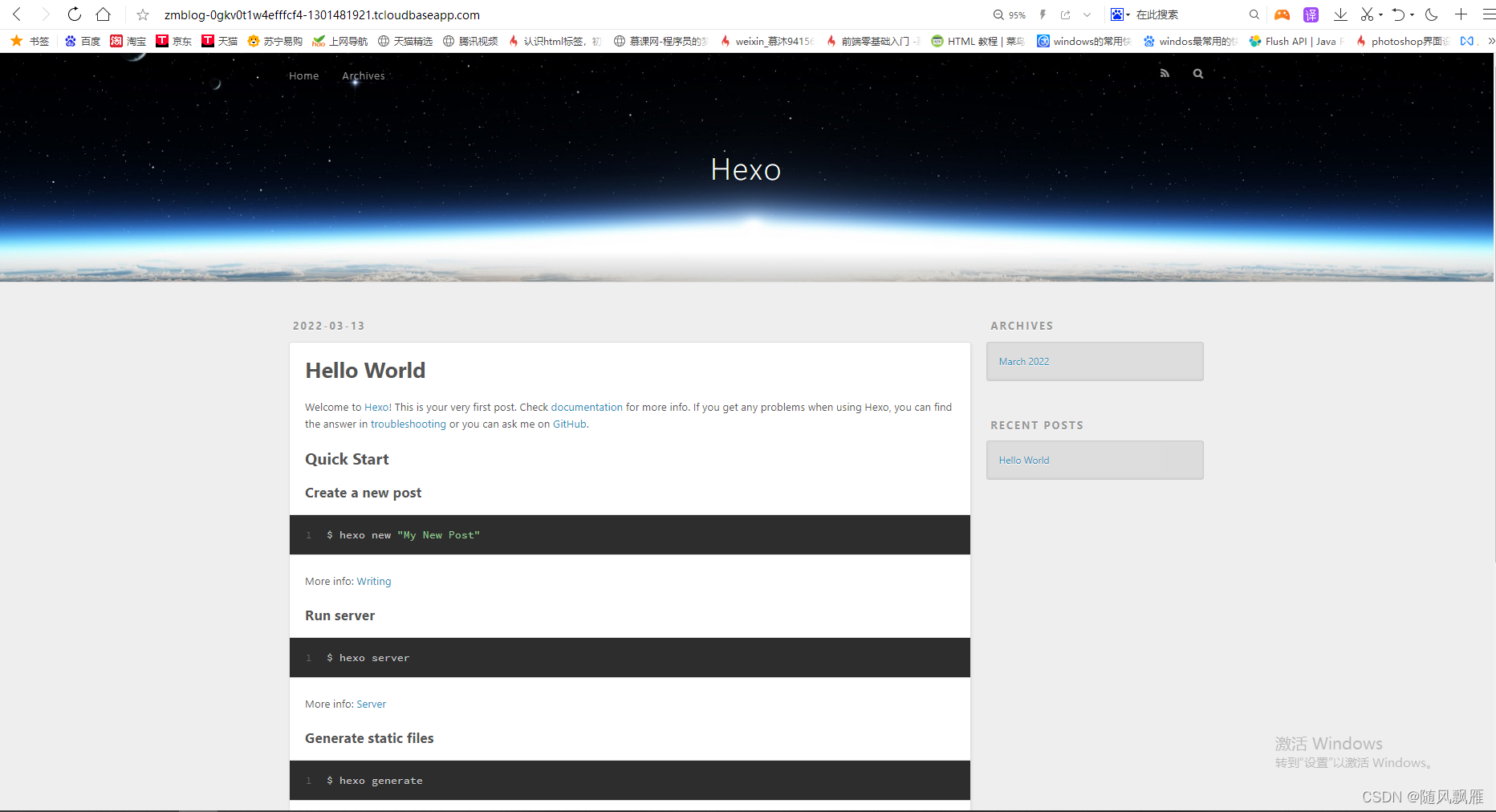Open the photoshop界面 bookmark

(1402, 41)
